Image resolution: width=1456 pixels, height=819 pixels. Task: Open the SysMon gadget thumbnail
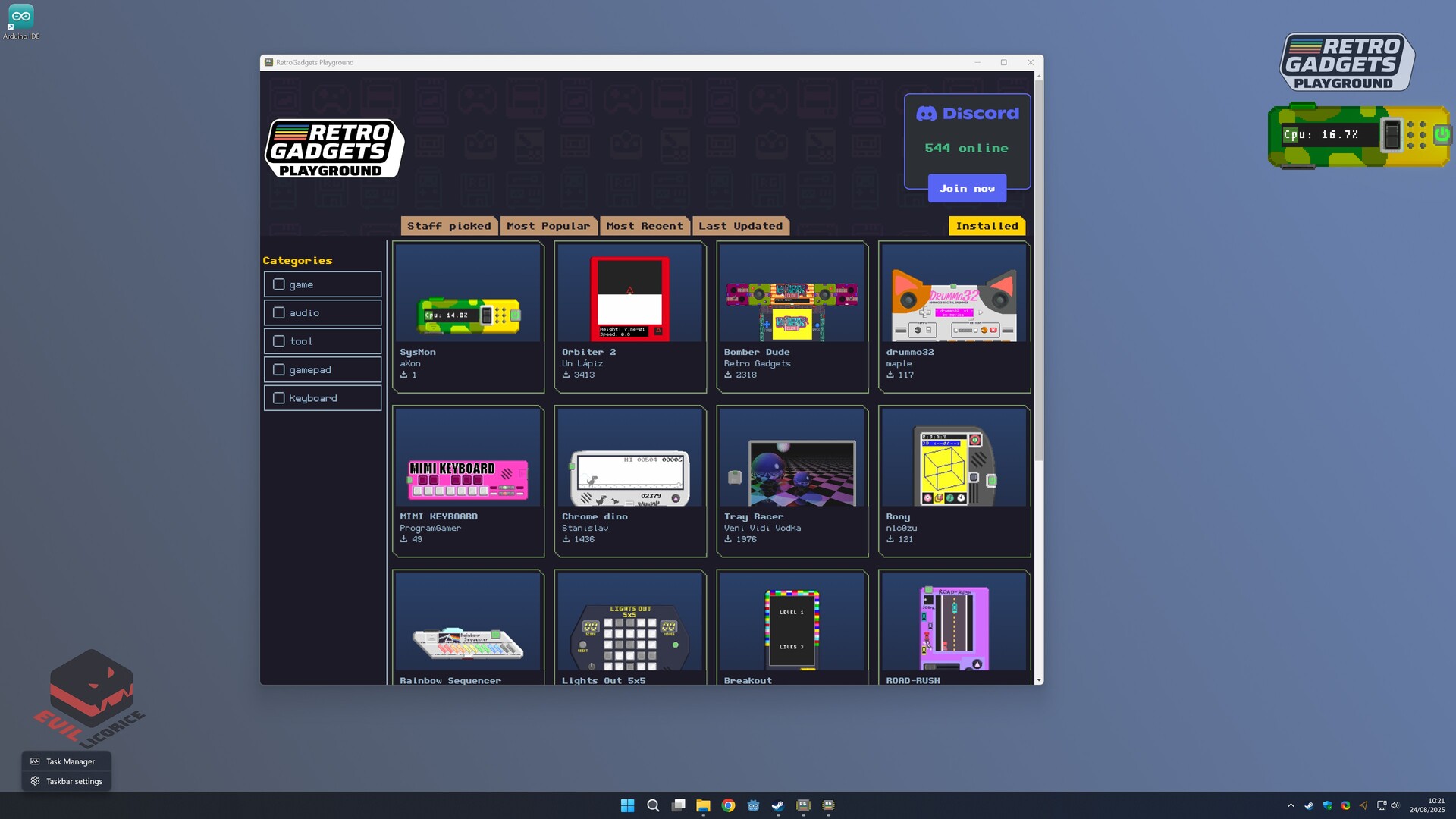pos(468,315)
